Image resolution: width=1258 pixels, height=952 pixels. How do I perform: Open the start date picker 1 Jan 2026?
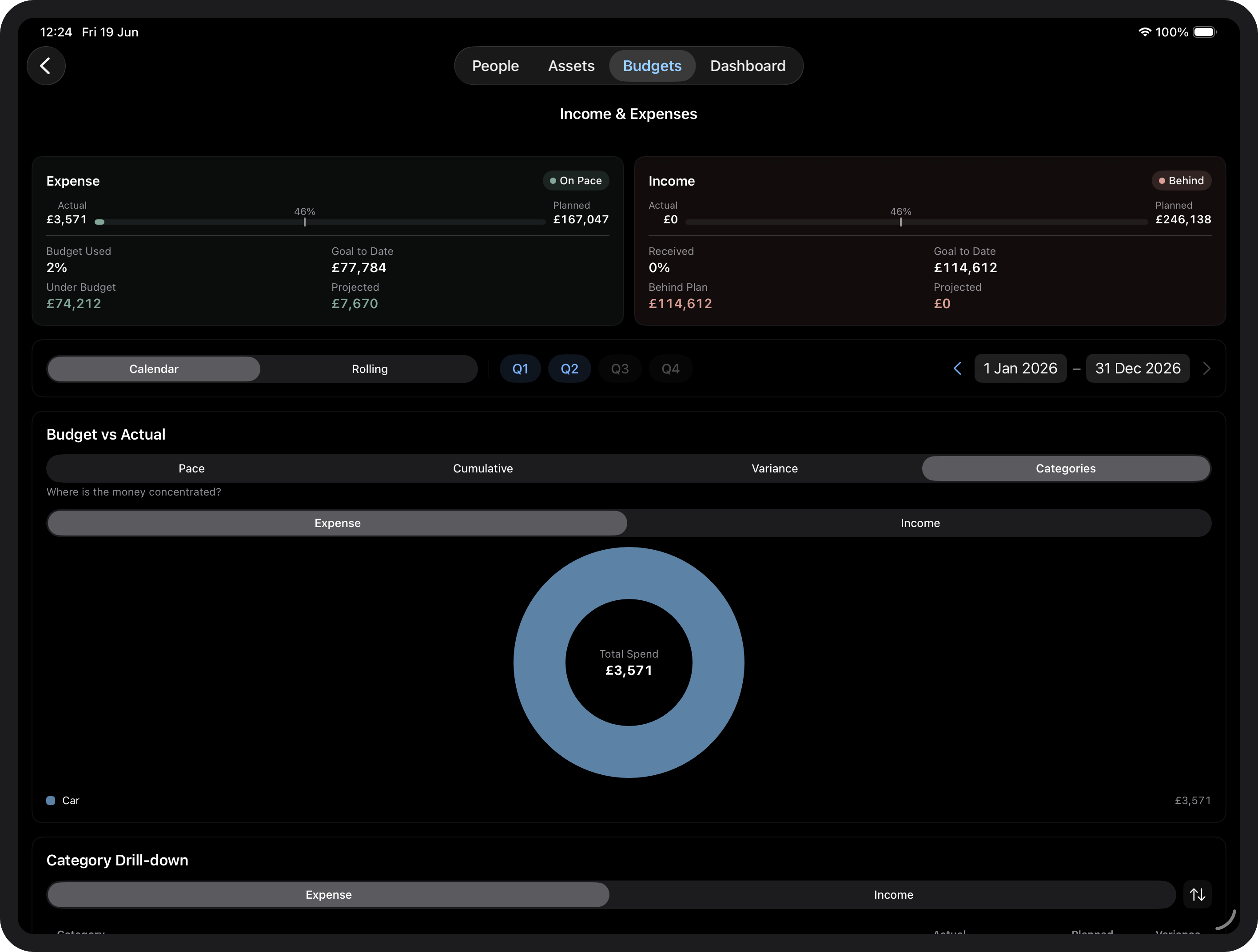pos(1020,368)
